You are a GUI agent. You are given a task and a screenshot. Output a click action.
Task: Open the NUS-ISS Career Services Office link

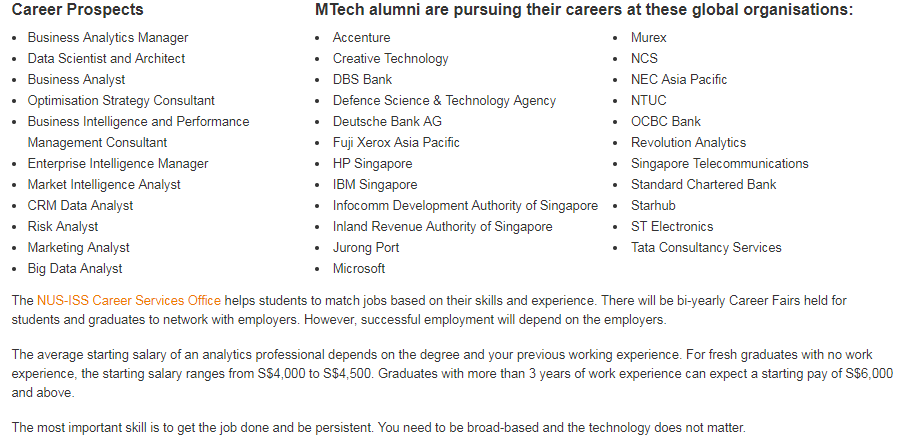click(129, 300)
